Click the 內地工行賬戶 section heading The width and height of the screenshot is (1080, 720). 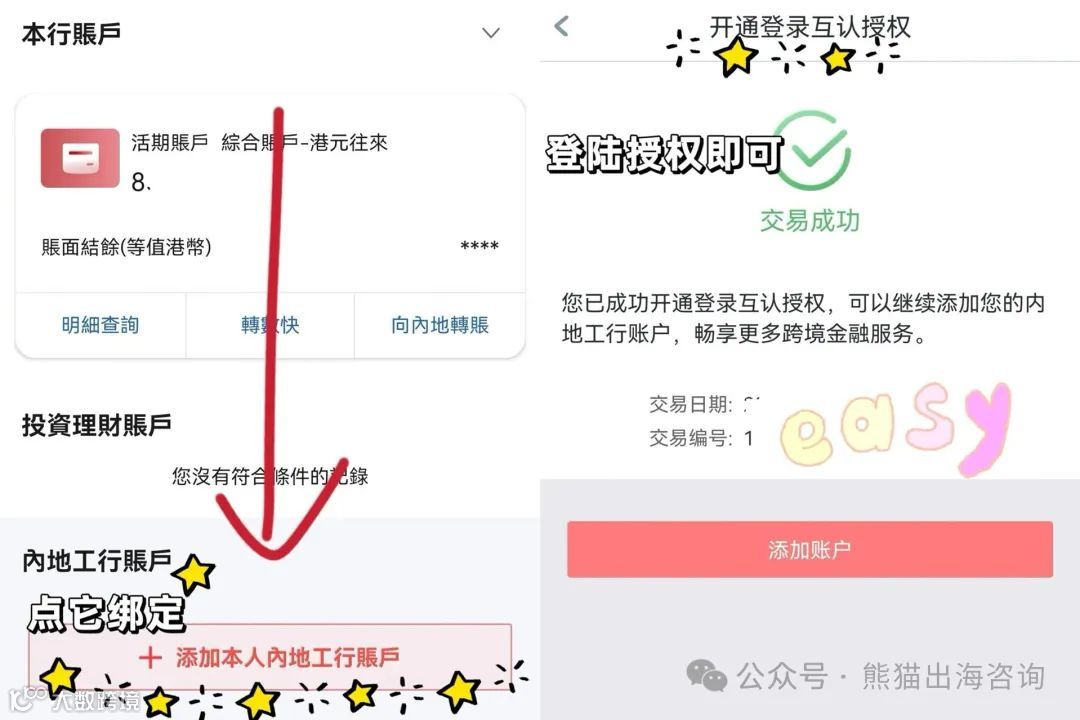click(x=96, y=561)
